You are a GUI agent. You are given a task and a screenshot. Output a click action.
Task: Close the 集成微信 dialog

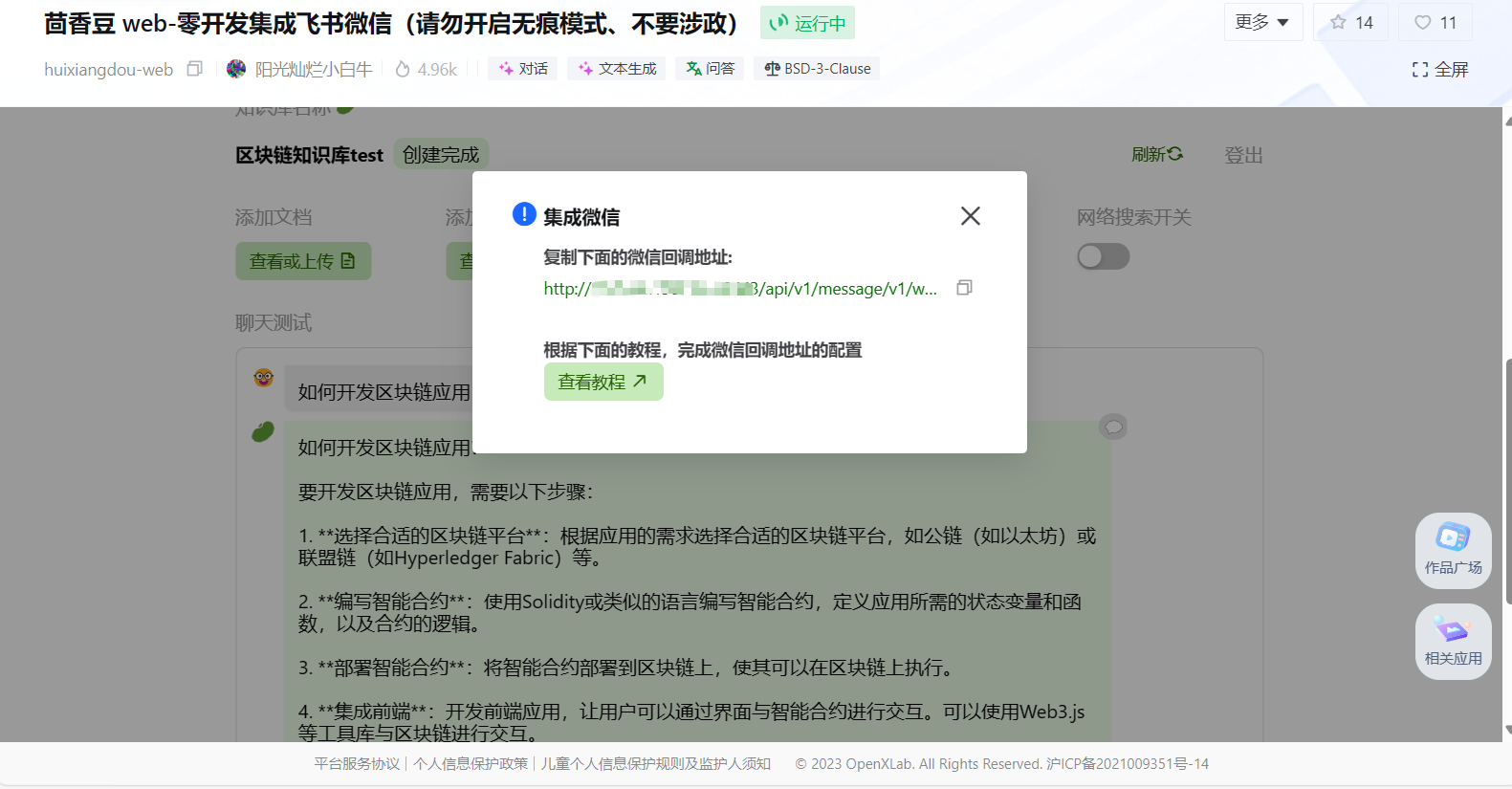pyautogui.click(x=970, y=216)
